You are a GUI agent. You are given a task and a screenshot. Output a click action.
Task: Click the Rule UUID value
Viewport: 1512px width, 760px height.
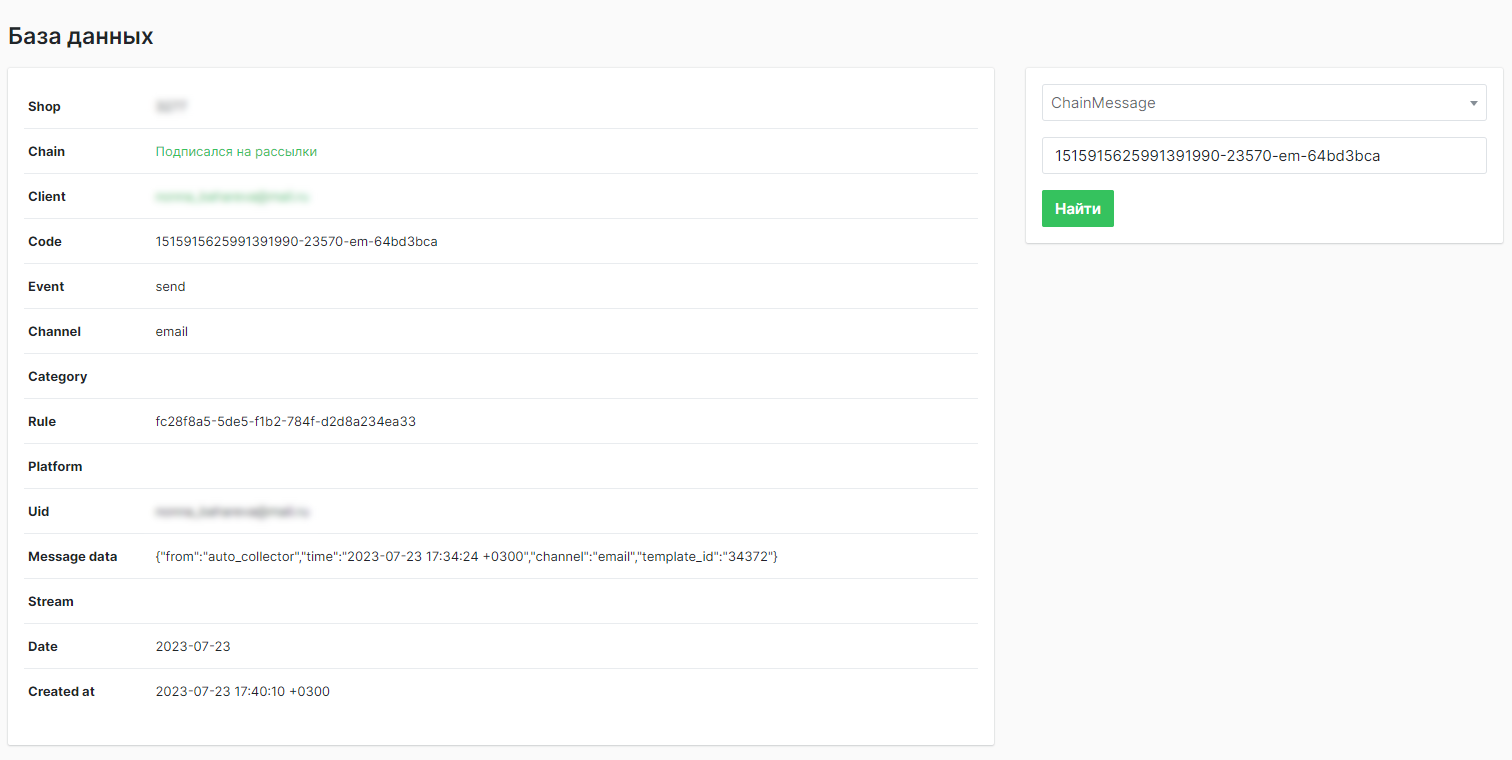(x=285, y=422)
